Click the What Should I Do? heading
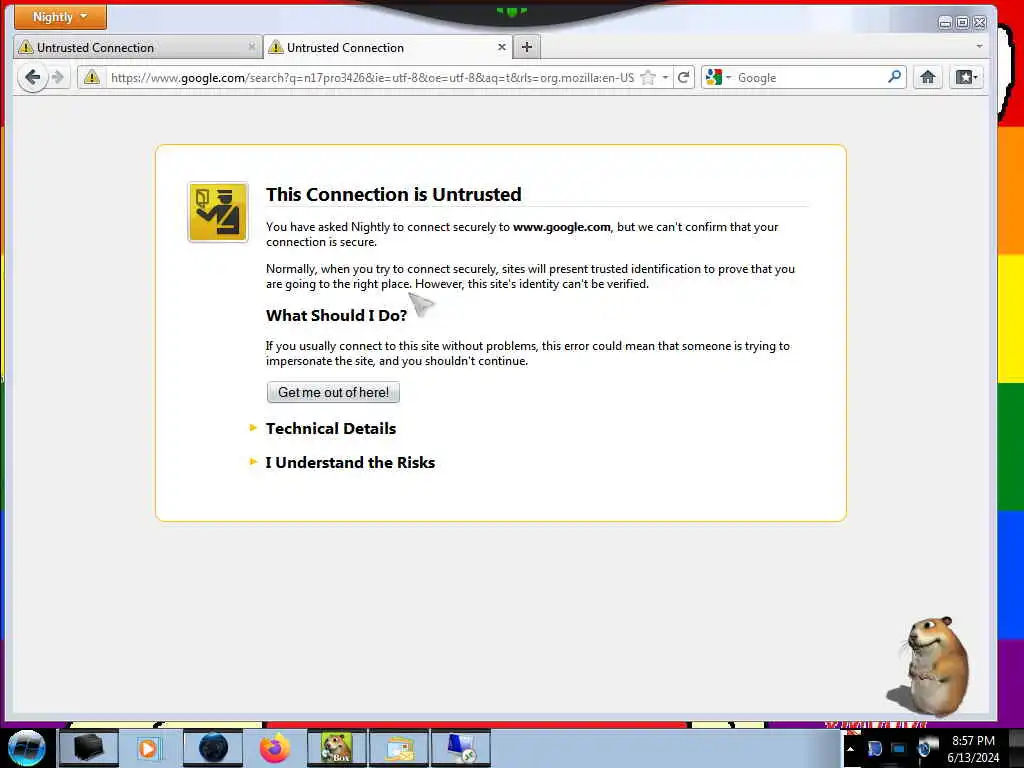Image resolution: width=1024 pixels, height=768 pixels. pos(336,315)
